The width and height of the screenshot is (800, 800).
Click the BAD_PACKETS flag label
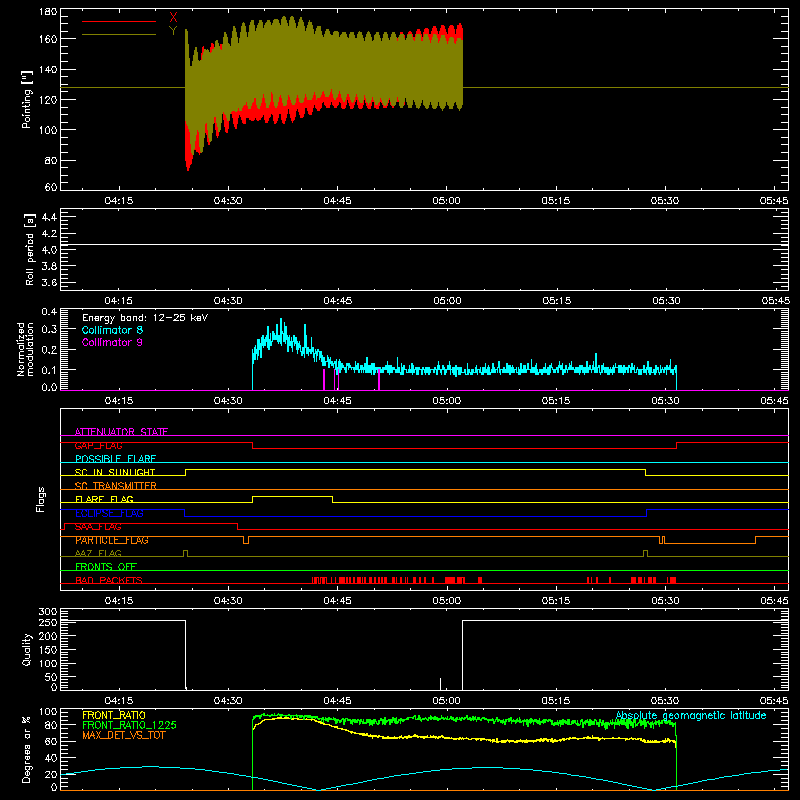click(109, 580)
